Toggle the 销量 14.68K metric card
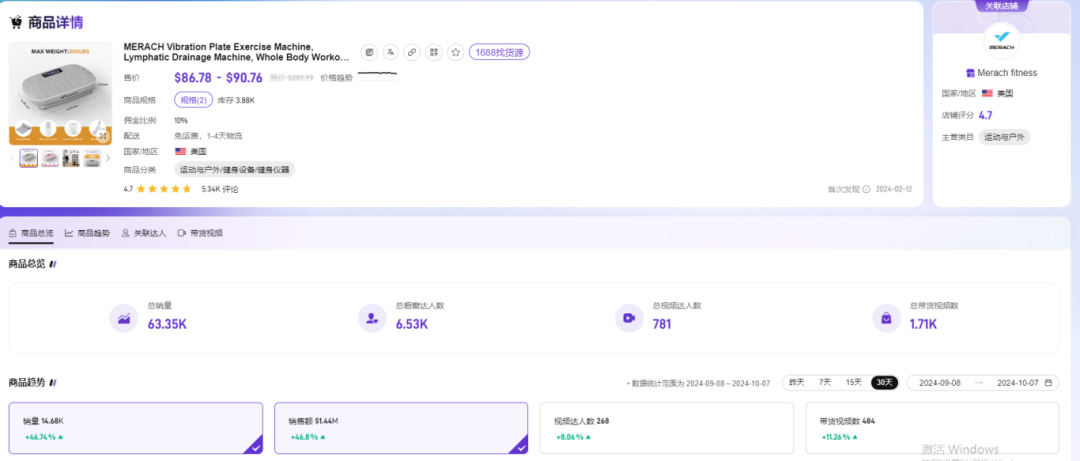The height and width of the screenshot is (461, 1080). (136, 428)
